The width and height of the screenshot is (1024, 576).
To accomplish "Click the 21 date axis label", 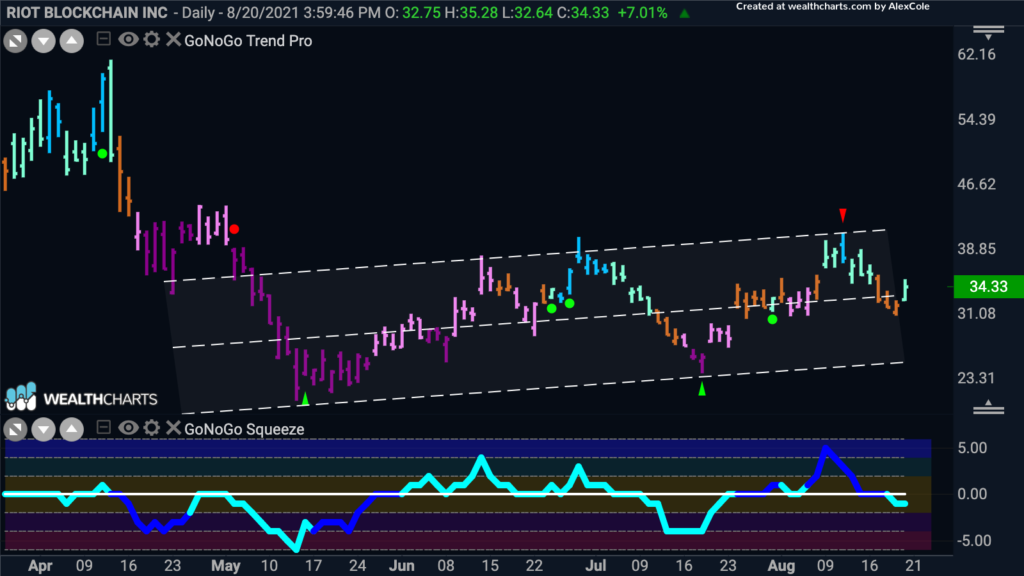I will click(912, 566).
